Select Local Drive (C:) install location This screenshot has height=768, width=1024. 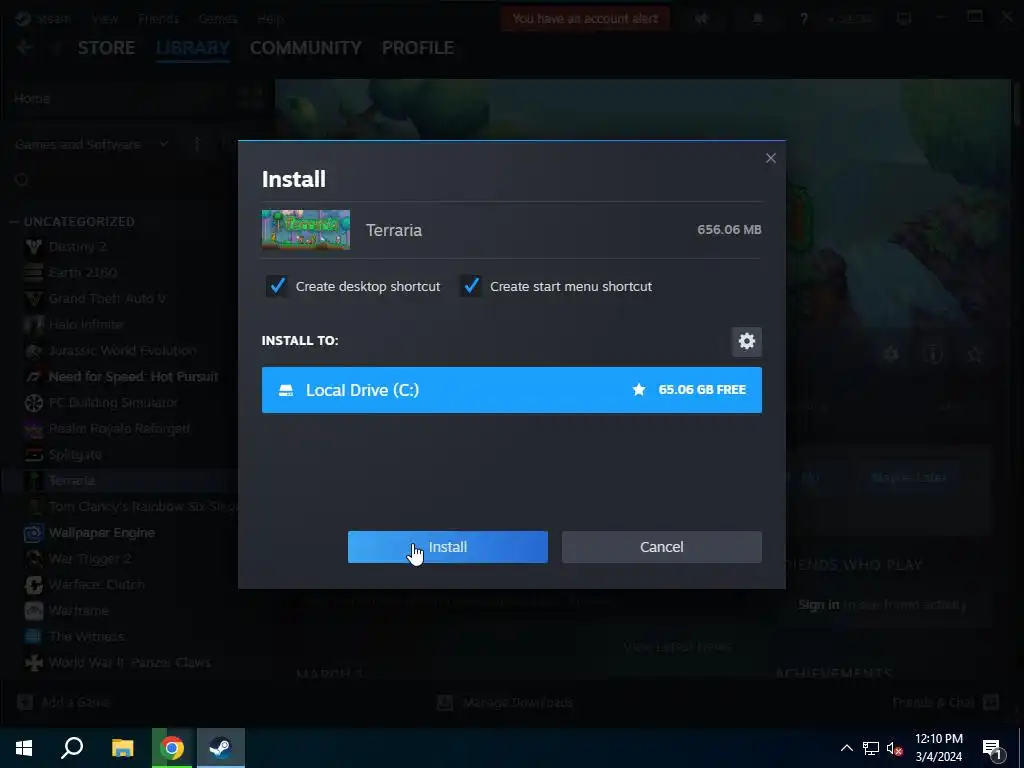pyautogui.click(x=511, y=390)
